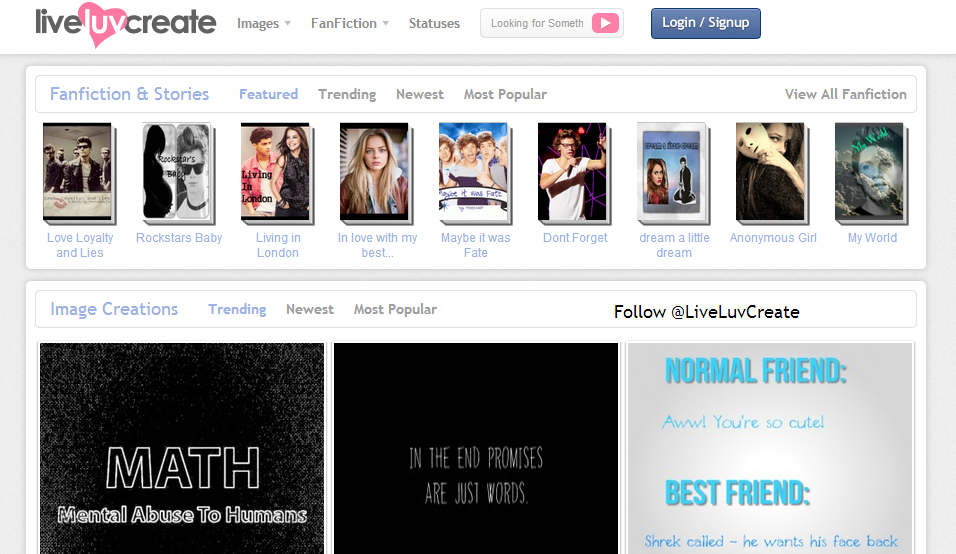
Task: Click the In love with my best... title link
Action: coord(377,245)
